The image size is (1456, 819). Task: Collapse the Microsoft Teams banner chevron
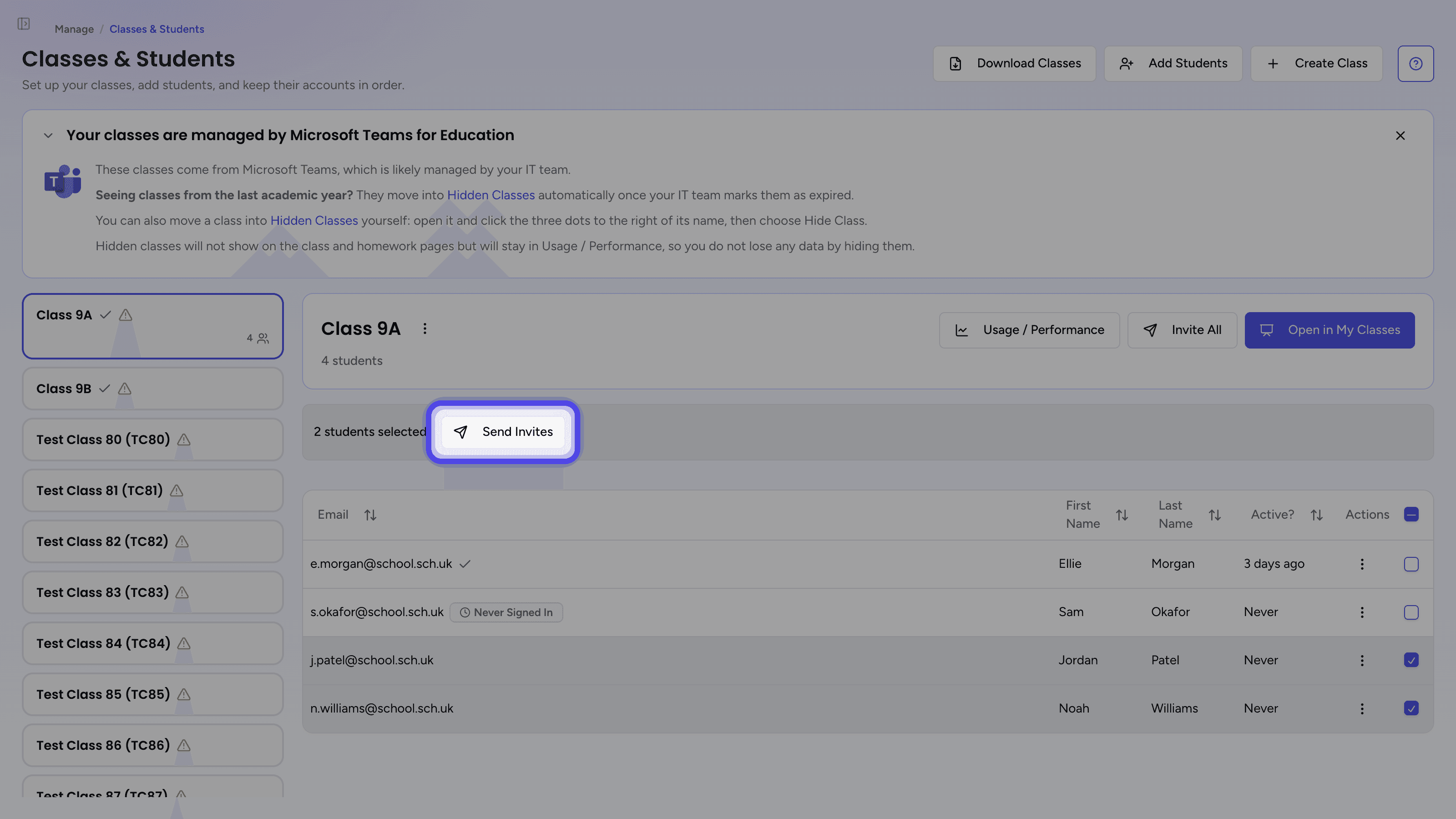(x=48, y=136)
